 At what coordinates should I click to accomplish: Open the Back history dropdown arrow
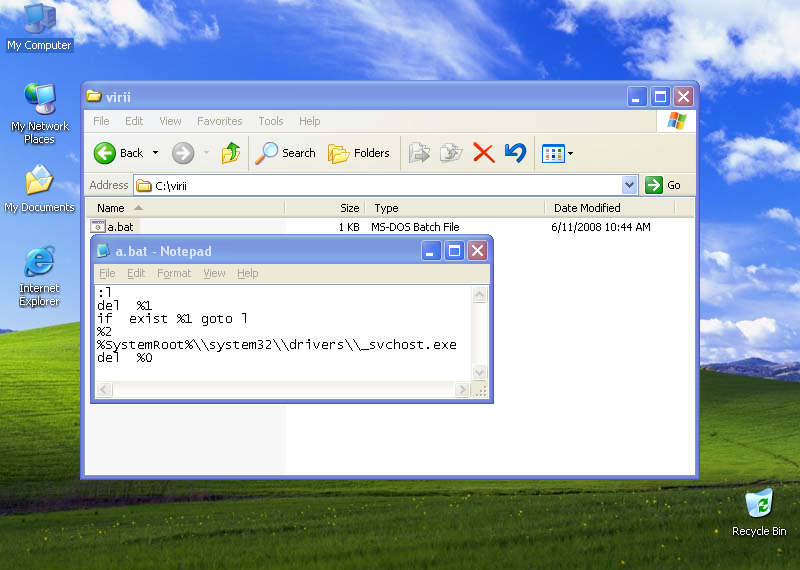[155, 153]
